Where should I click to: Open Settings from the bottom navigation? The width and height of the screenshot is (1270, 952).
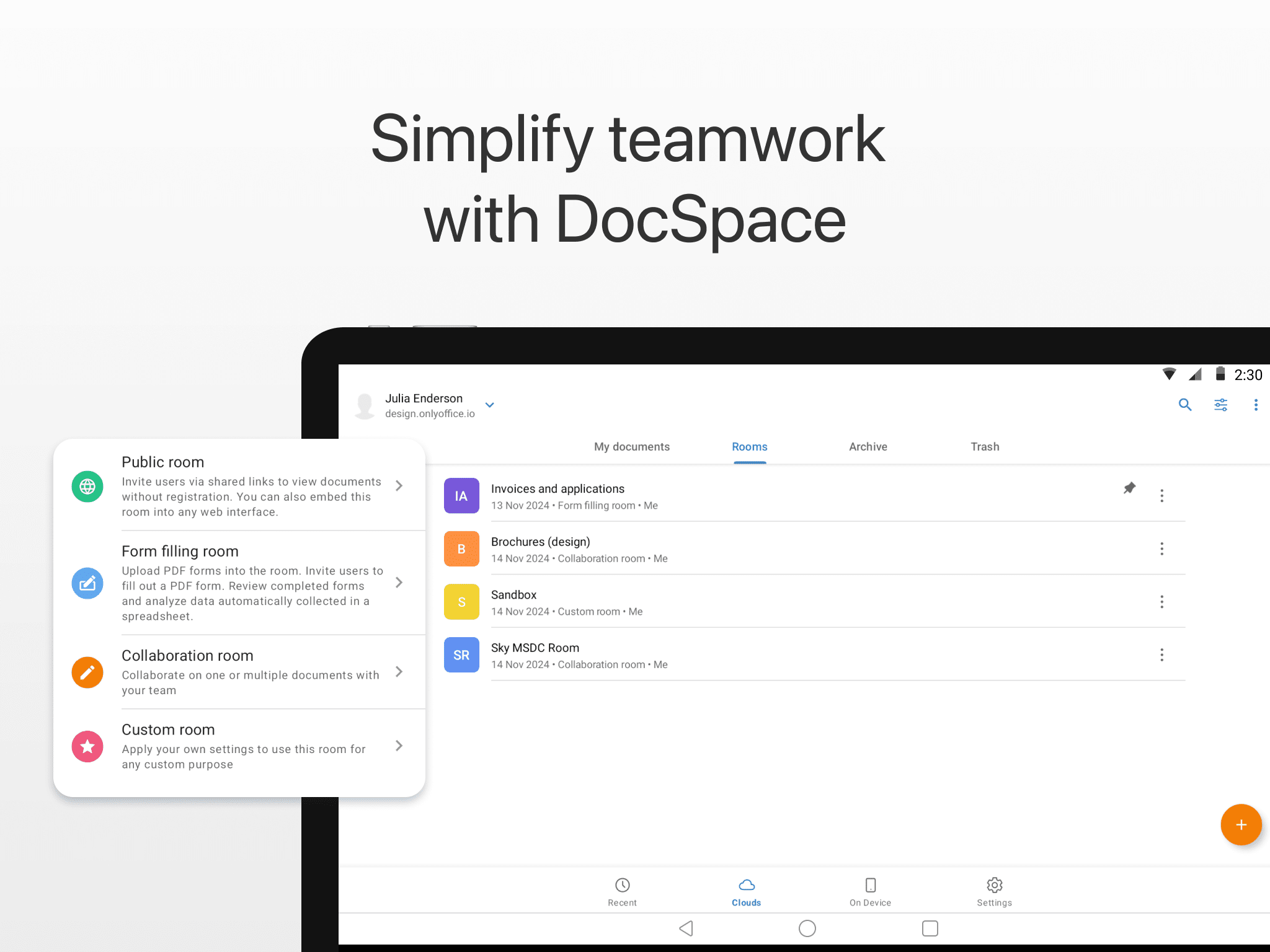(x=994, y=891)
